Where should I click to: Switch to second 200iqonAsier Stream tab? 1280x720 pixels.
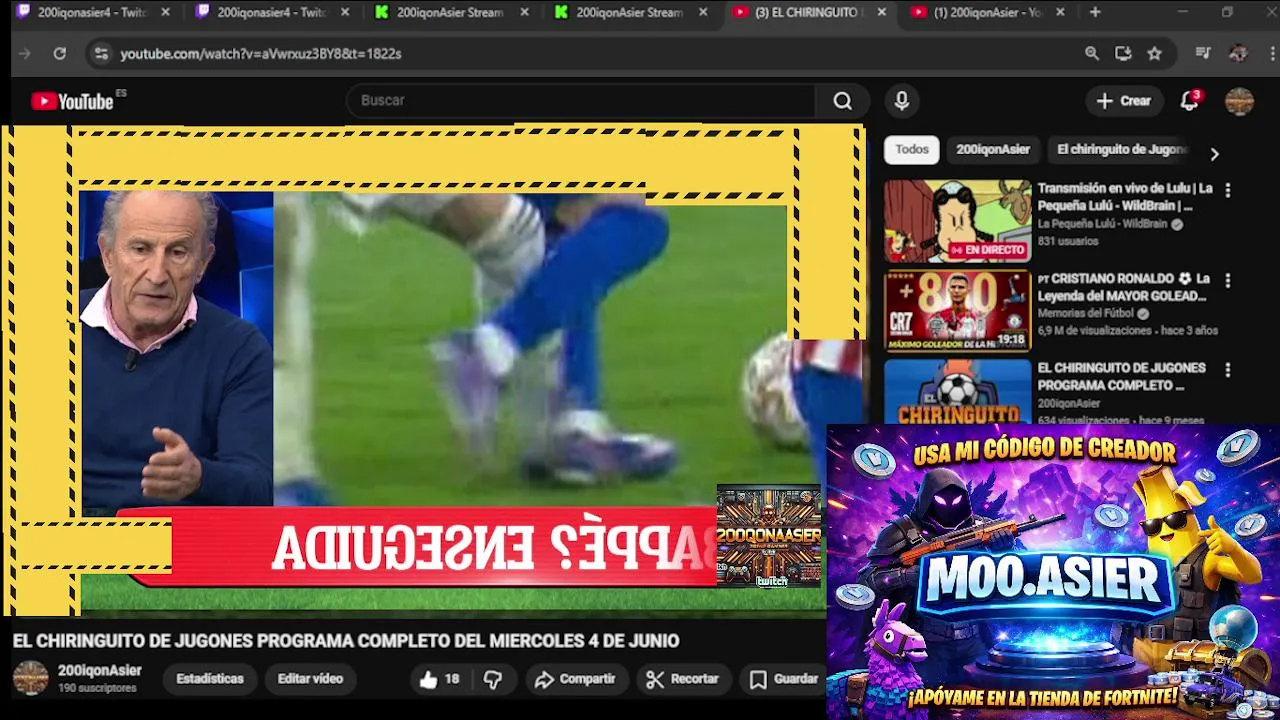coord(630,12)
